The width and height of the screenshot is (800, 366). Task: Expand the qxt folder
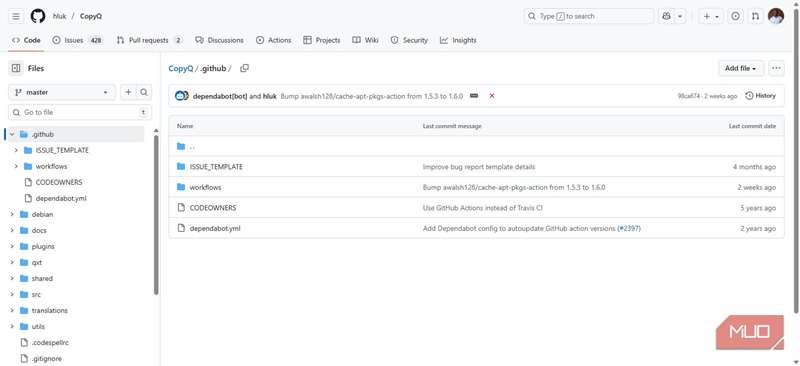click(x=12, y=262)
